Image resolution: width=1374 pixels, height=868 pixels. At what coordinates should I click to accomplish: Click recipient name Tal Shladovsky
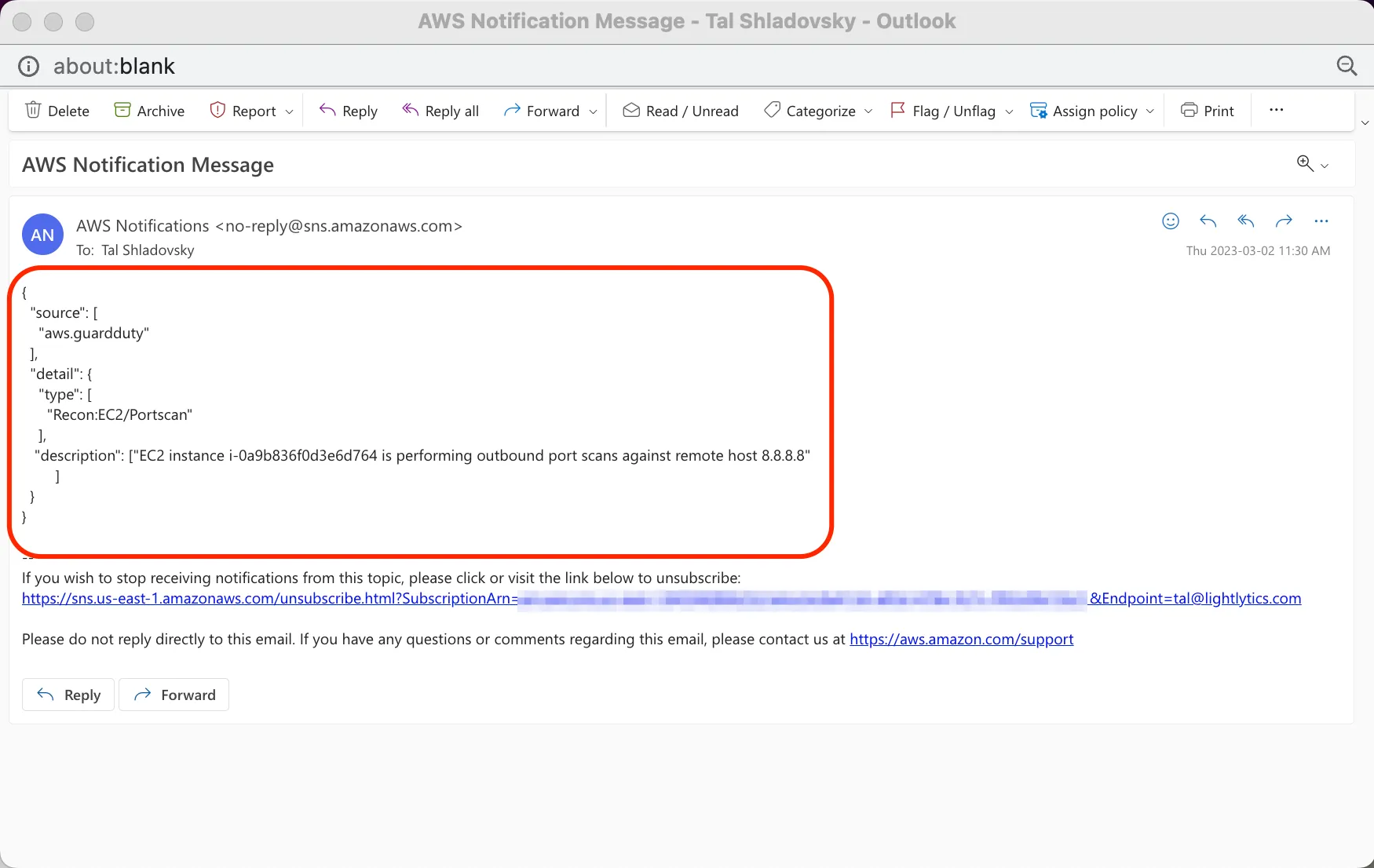148,250
